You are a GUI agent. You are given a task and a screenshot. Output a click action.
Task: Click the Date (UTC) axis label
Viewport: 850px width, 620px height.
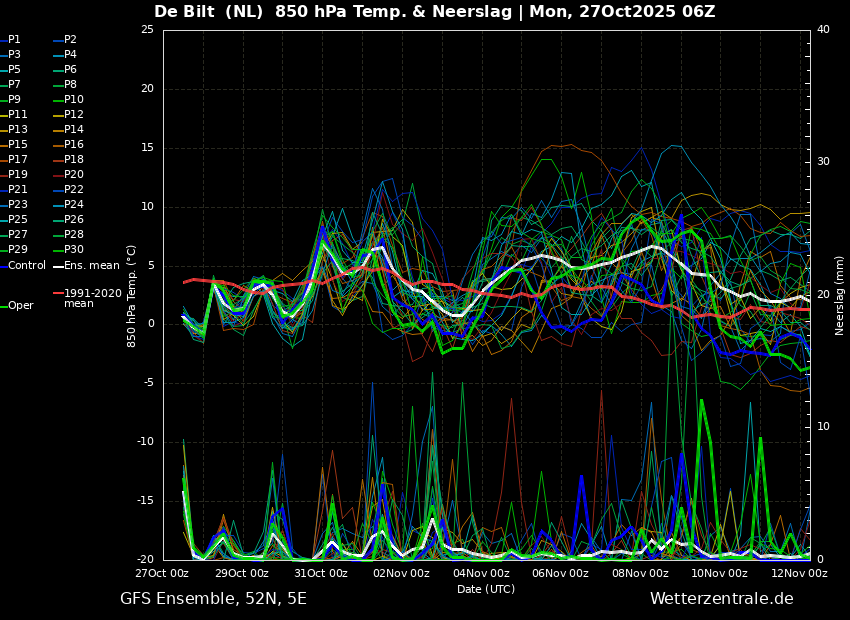point(486,589)
